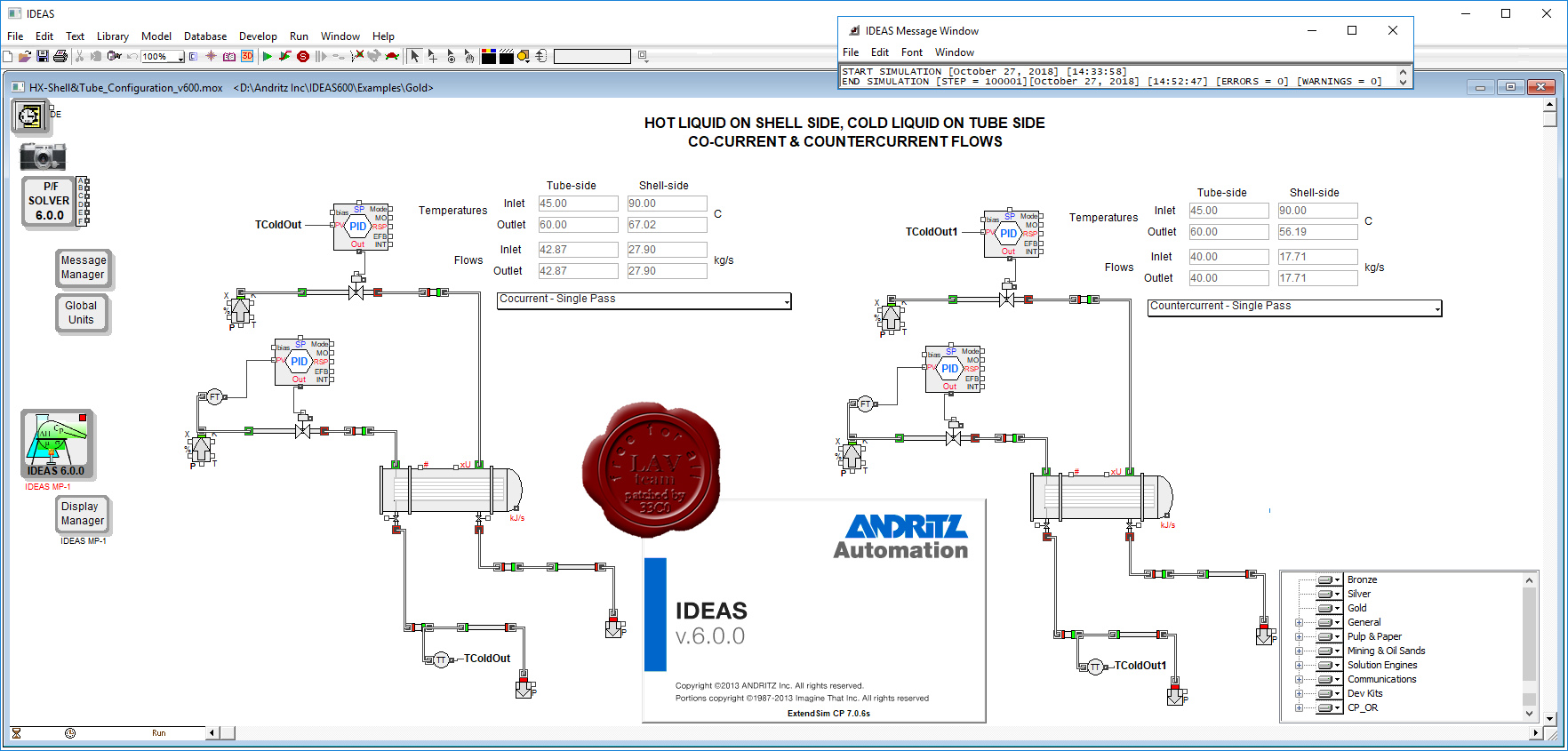Open the Develop menu

(258, 36)
